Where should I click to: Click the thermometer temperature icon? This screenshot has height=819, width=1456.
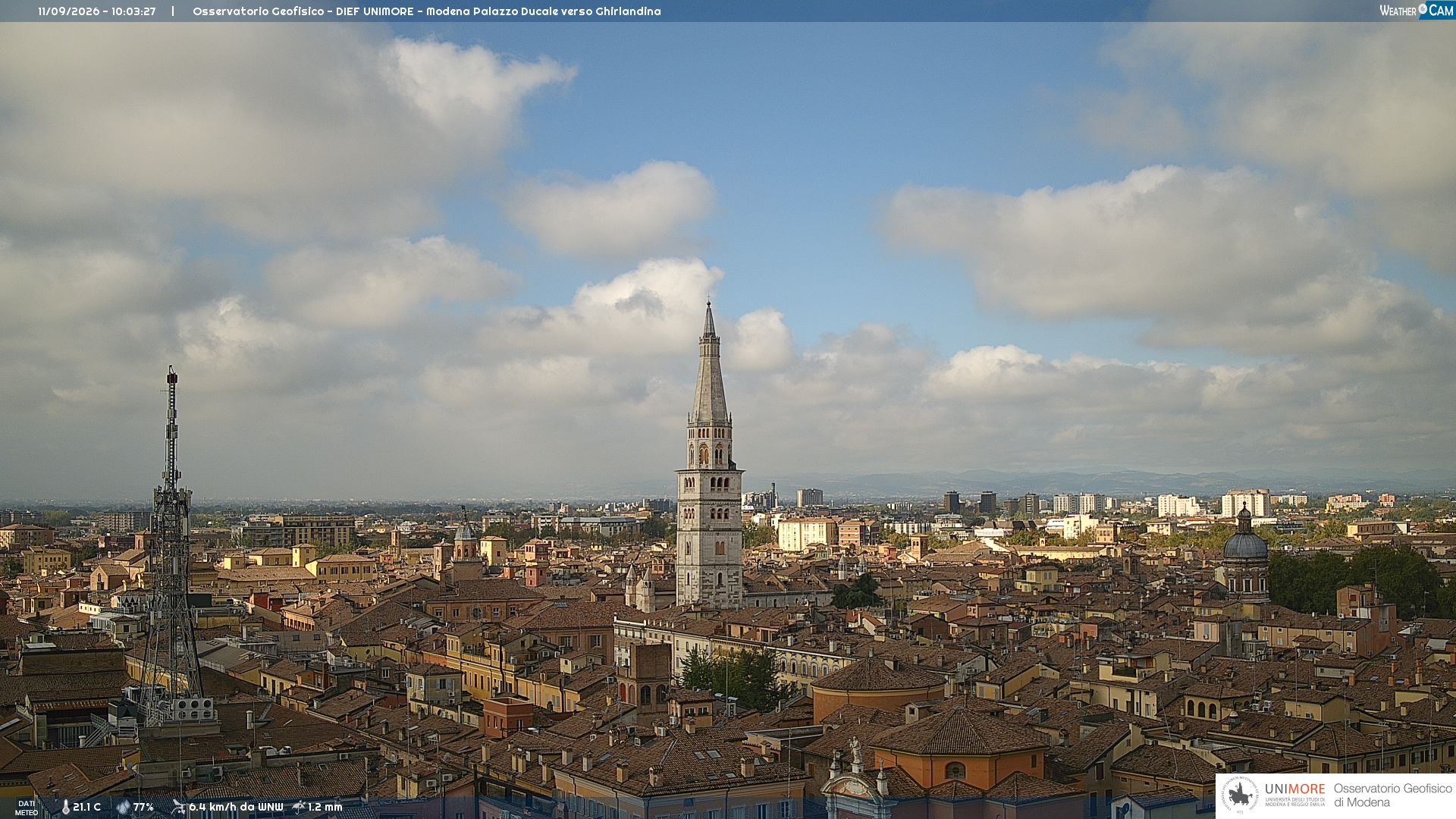pos(65,808)
